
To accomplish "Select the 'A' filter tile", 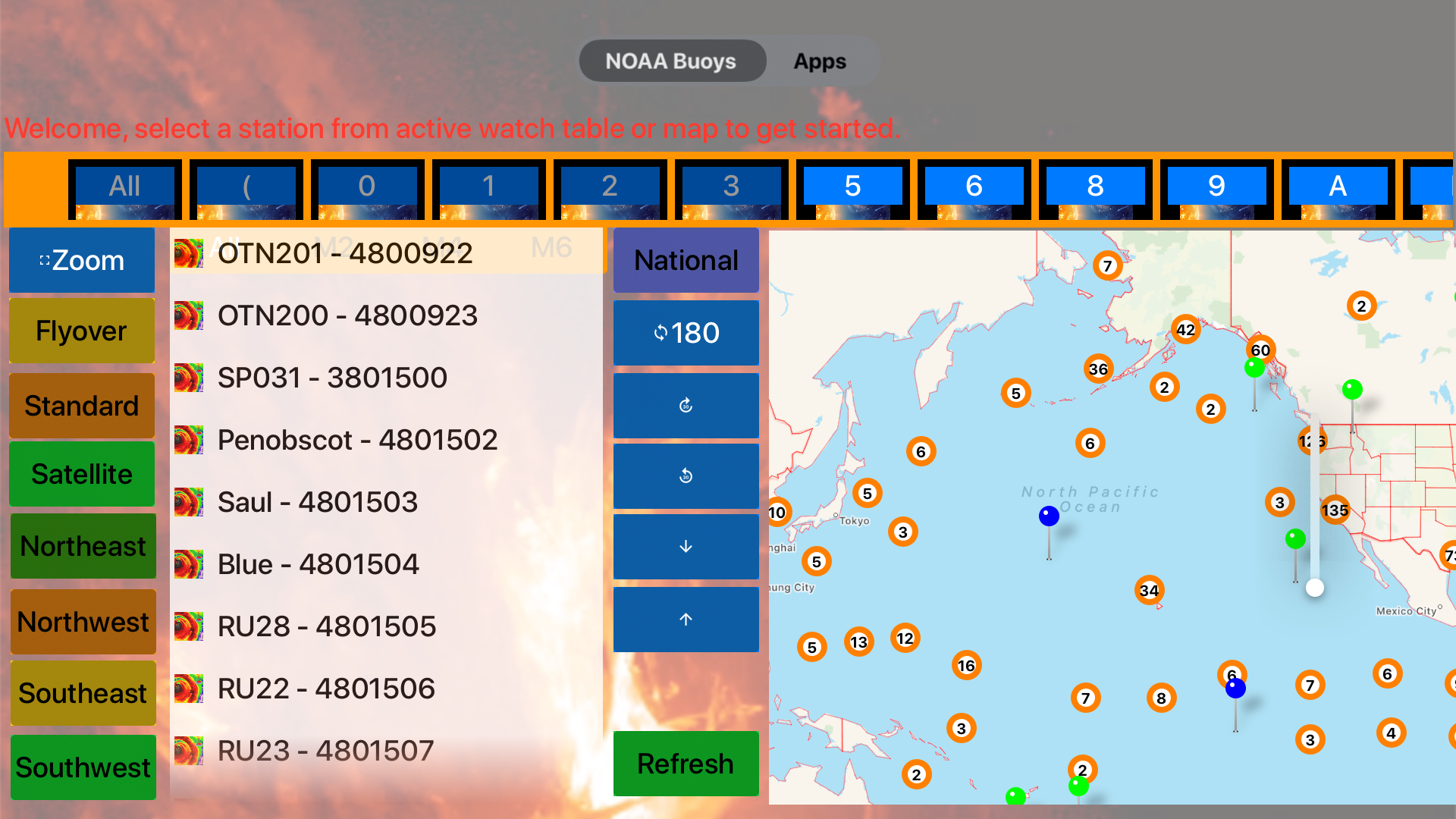I will [x=1338, y=190].
